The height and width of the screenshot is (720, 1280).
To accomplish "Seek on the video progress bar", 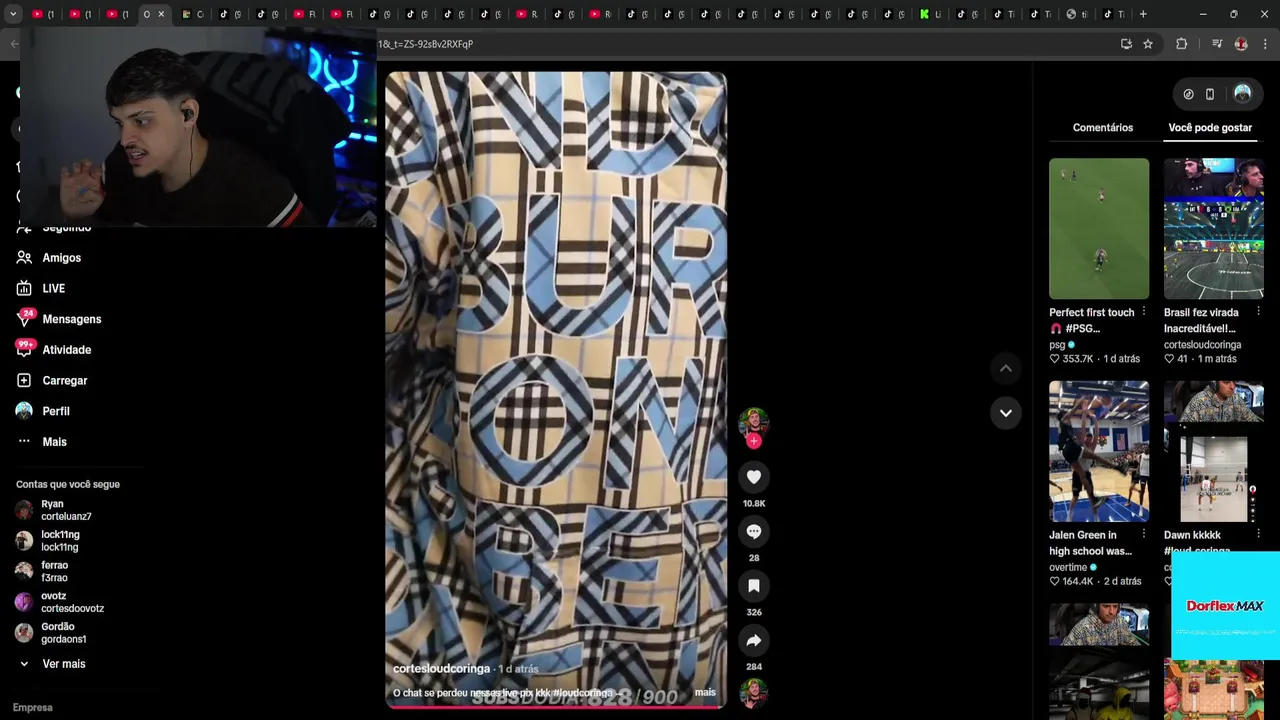I will tap(556, 707).
